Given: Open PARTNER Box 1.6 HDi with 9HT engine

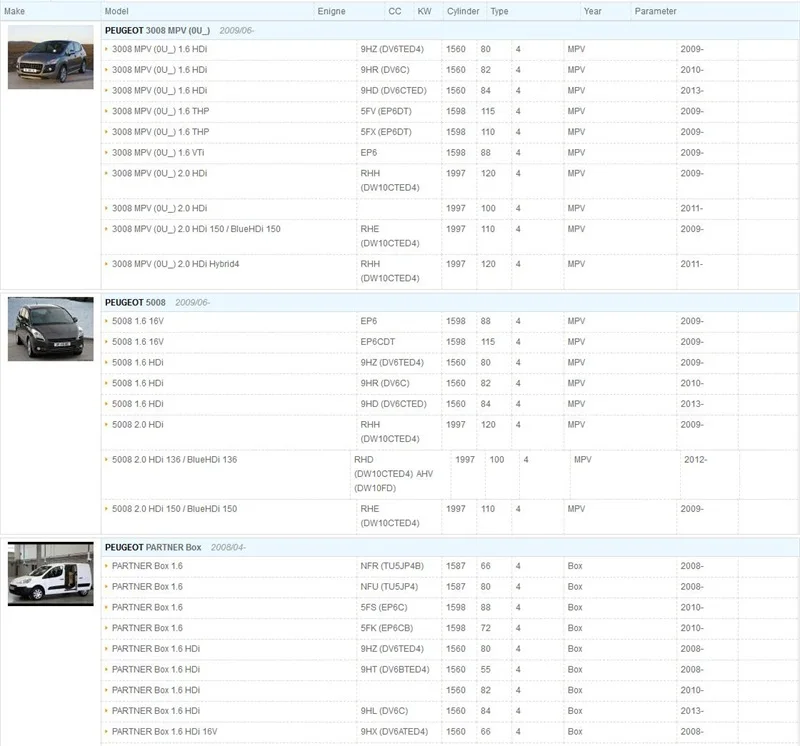Looking at the screenshot, I should (156, 669).
